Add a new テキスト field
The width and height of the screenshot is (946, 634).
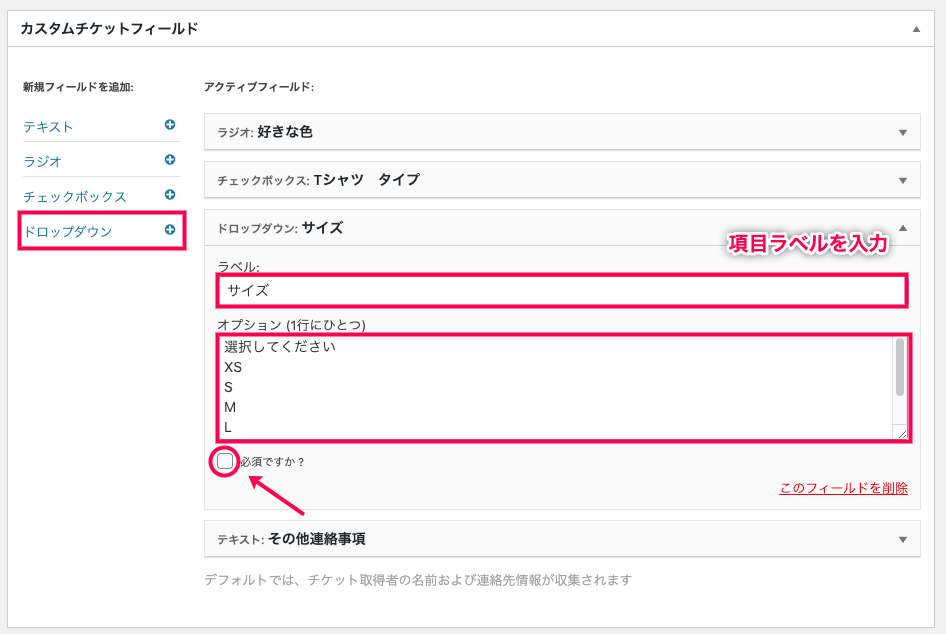pyautogui.click(x=48, y=127)
